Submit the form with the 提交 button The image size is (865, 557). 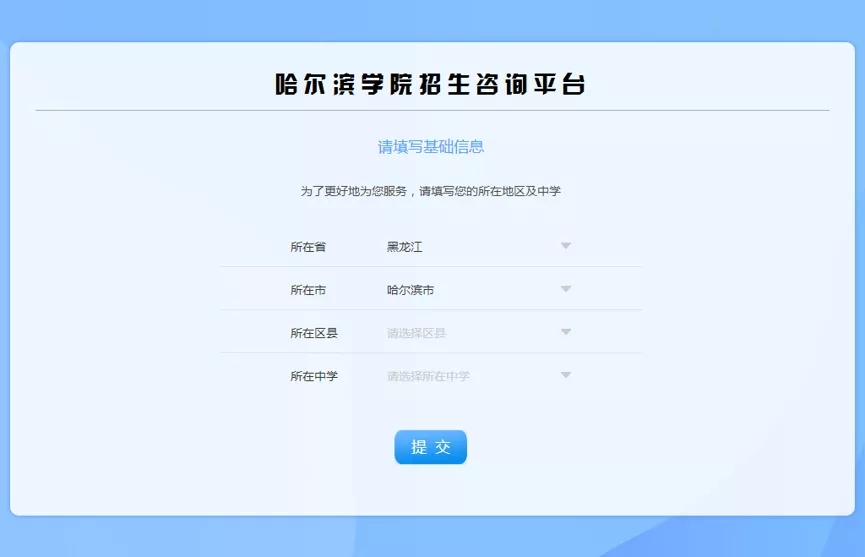click(430, 447)
